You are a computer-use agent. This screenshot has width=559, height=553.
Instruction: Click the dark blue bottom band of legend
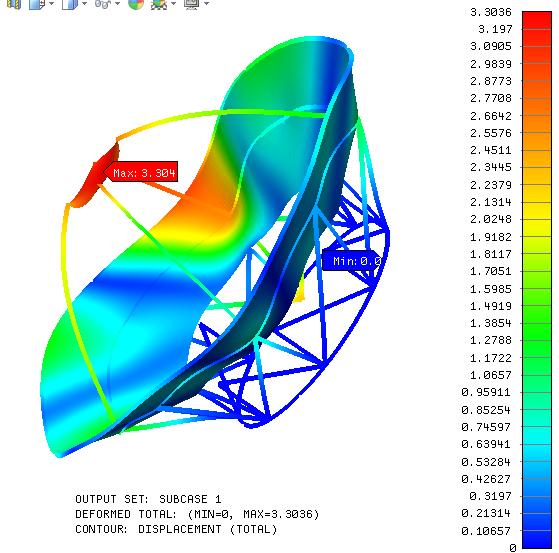pyautogui.click(x=537, y=539)
